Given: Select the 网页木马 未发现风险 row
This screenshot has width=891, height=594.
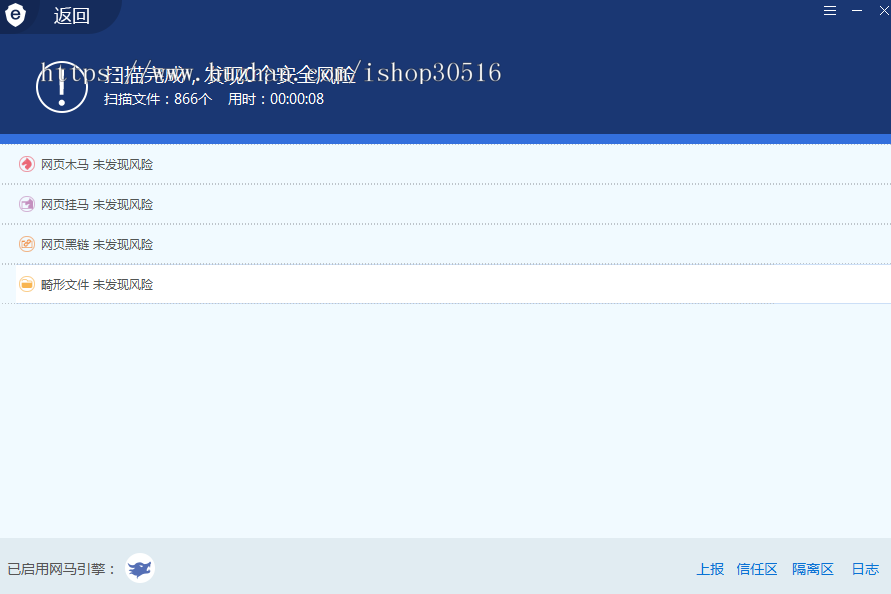Looking at the screenshot, I should click(446, 164).
